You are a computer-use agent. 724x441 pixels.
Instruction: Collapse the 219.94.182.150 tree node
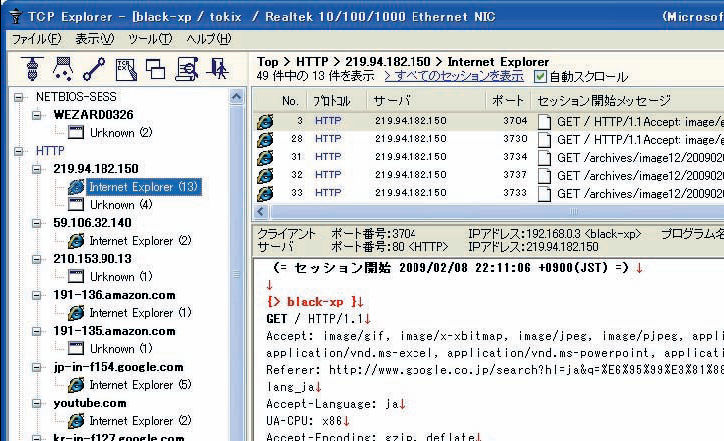36,169
